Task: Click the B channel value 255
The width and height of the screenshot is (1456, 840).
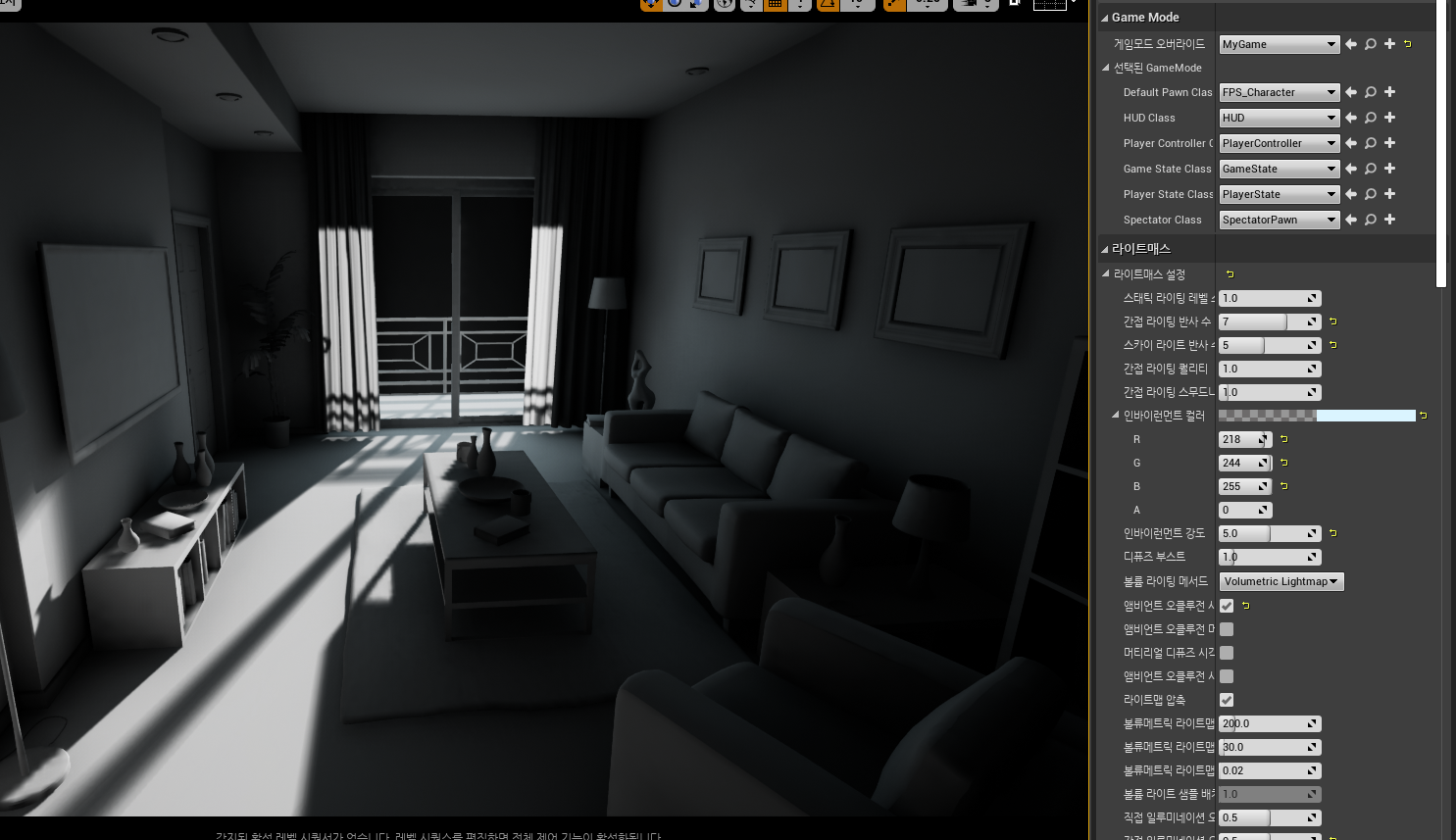Action: coord(1245,486)
